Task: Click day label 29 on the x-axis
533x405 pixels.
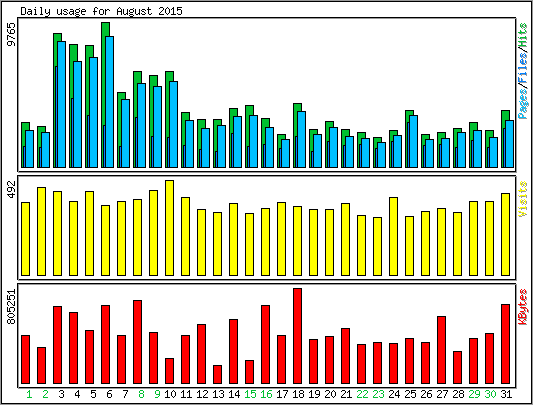Action: pos(474,394)
